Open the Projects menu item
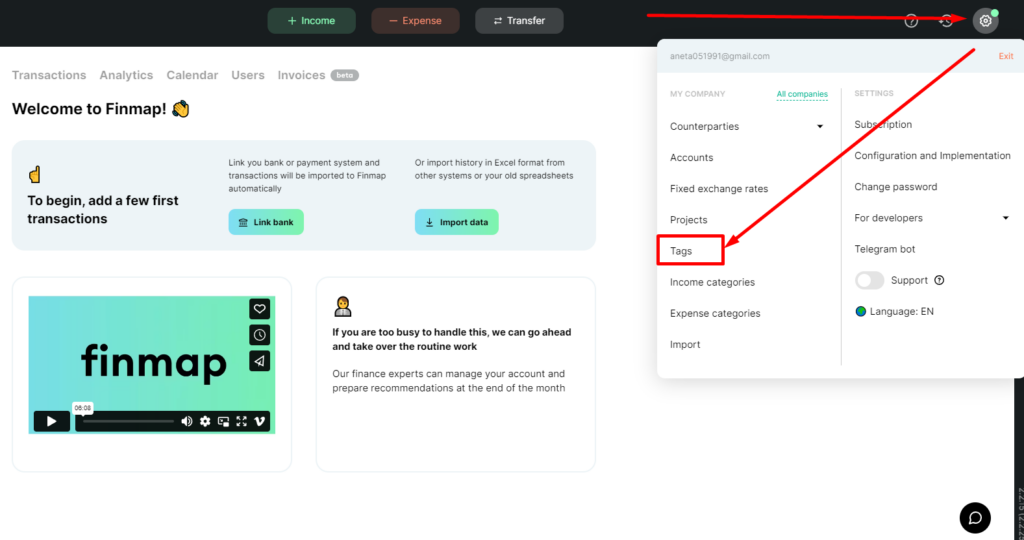Image resolution: width=1024 pixels, height=540 pixels. tap(688, 219)
